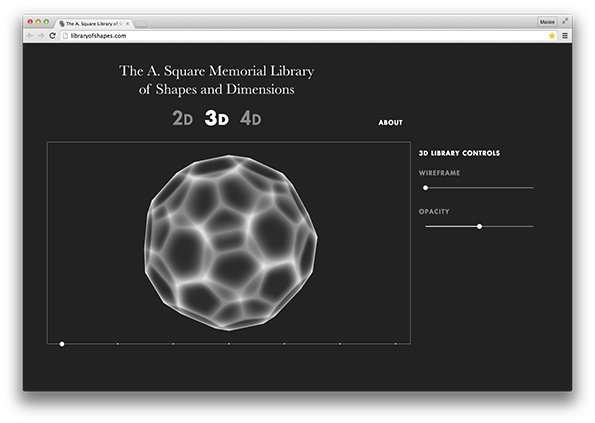Click the browser back arrow
595x423 pixels.
click(30, 36)
